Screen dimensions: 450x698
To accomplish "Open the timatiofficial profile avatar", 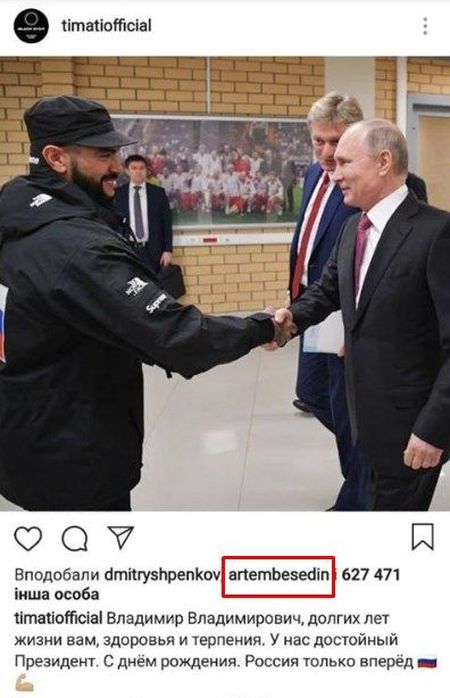I will pyautogui.click(x=31, y=26).
